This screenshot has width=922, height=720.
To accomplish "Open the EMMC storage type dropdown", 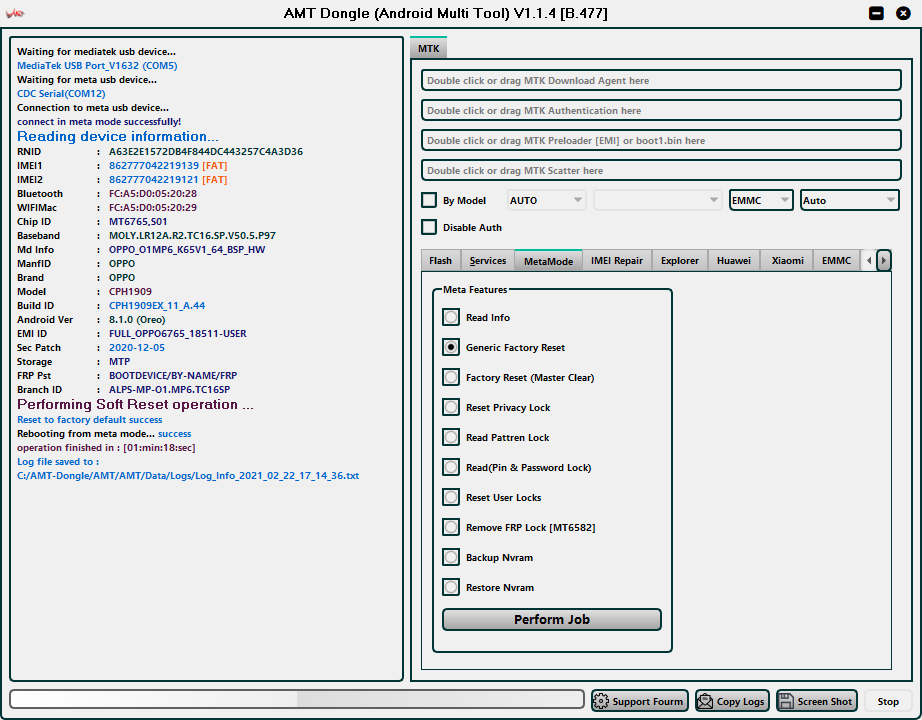I will coord(761,200).
